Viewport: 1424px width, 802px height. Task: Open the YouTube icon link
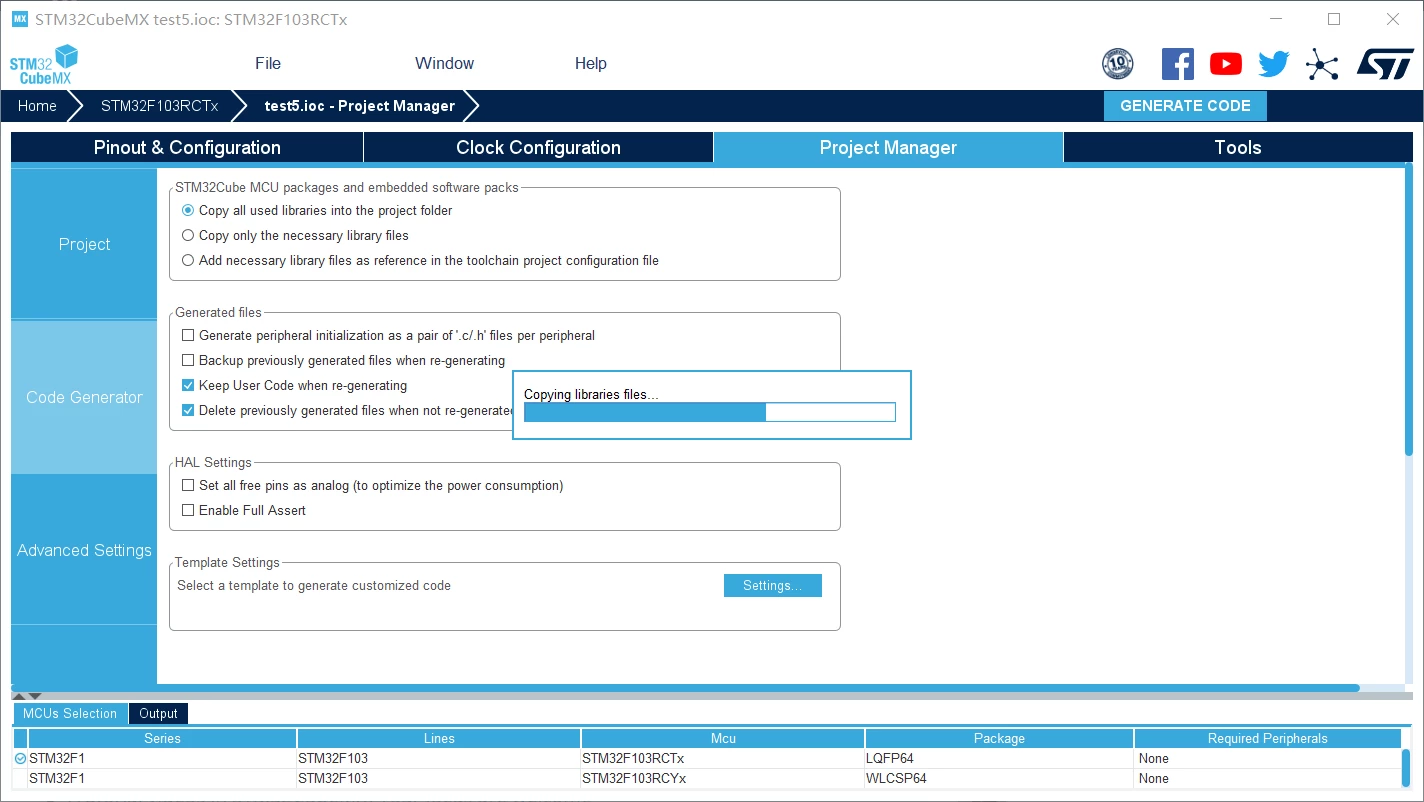(x=1225, y=64)
